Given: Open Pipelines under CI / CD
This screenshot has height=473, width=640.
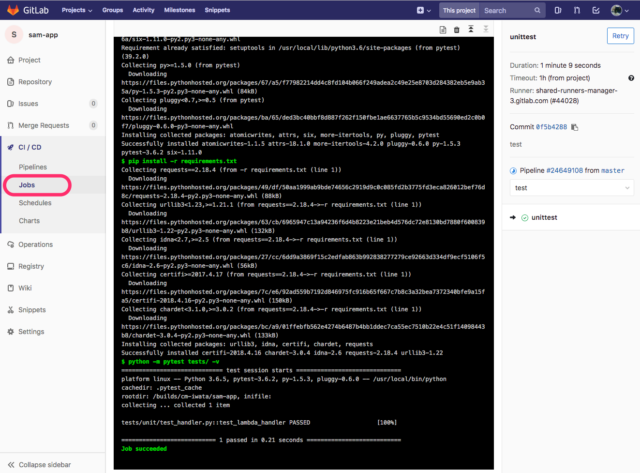Looking at the screenshot, I should pos(33,167).
